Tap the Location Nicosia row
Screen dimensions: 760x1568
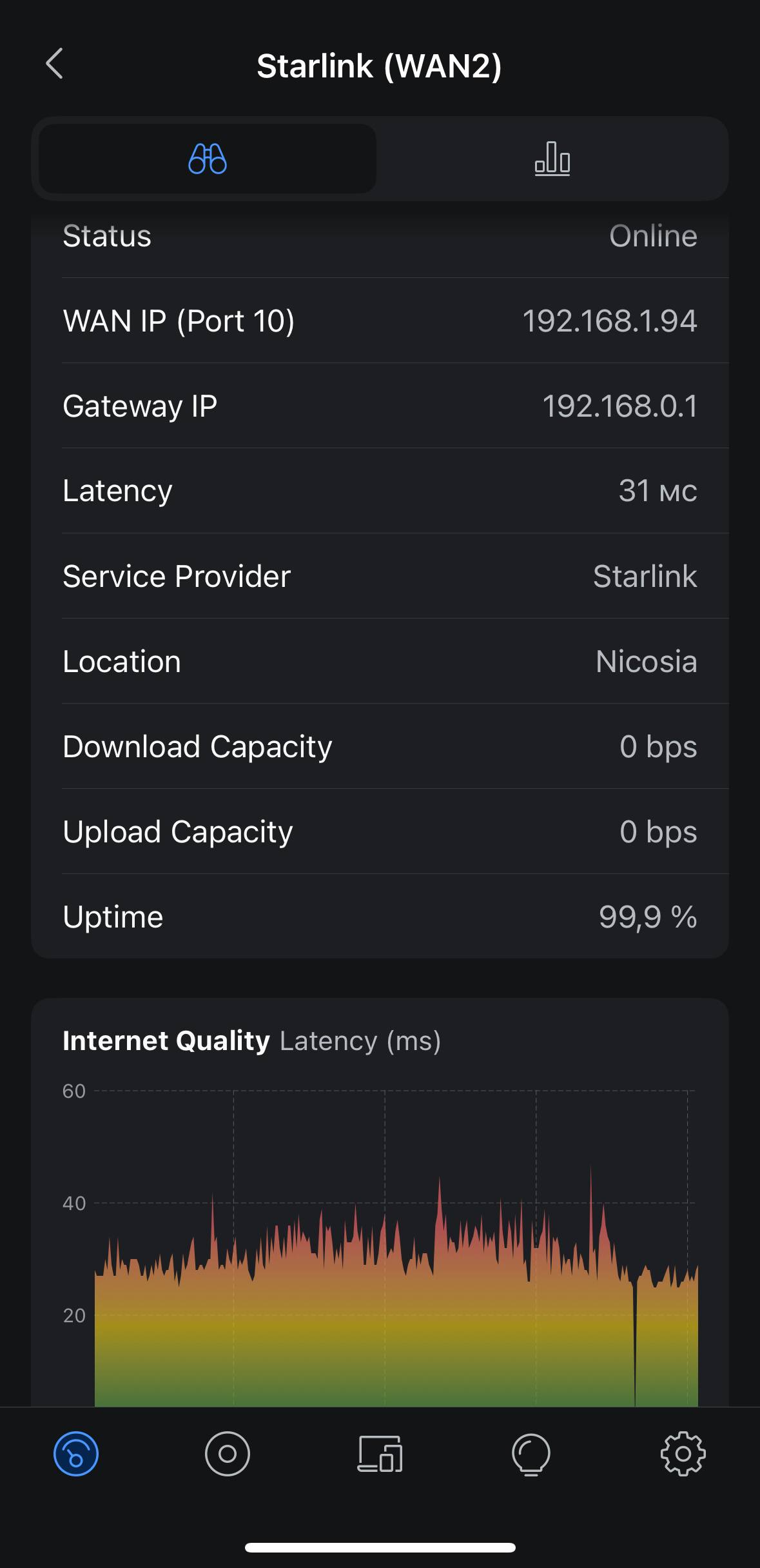click(380, 661)
